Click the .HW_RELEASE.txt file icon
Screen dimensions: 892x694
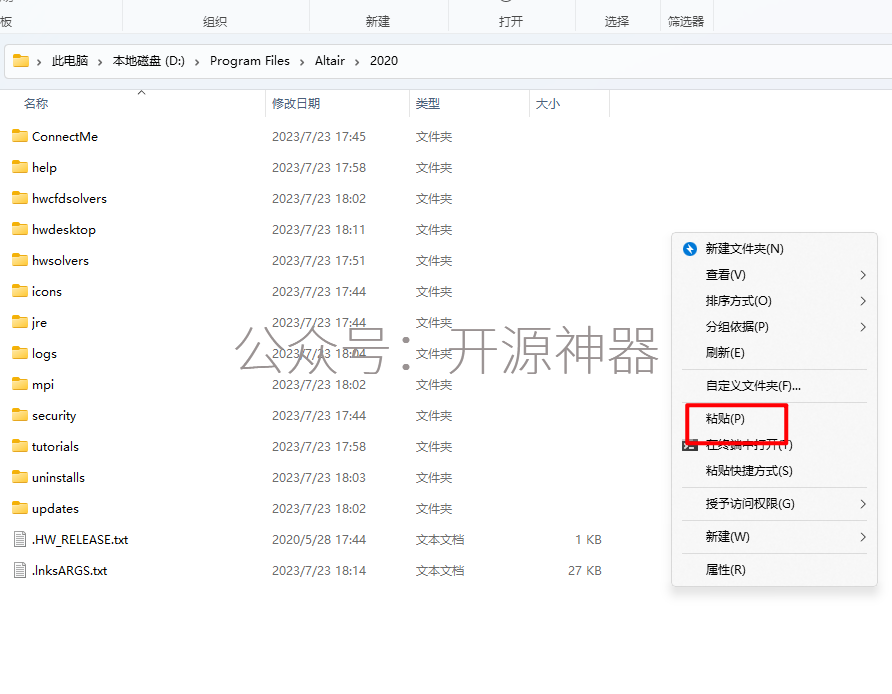20,539
